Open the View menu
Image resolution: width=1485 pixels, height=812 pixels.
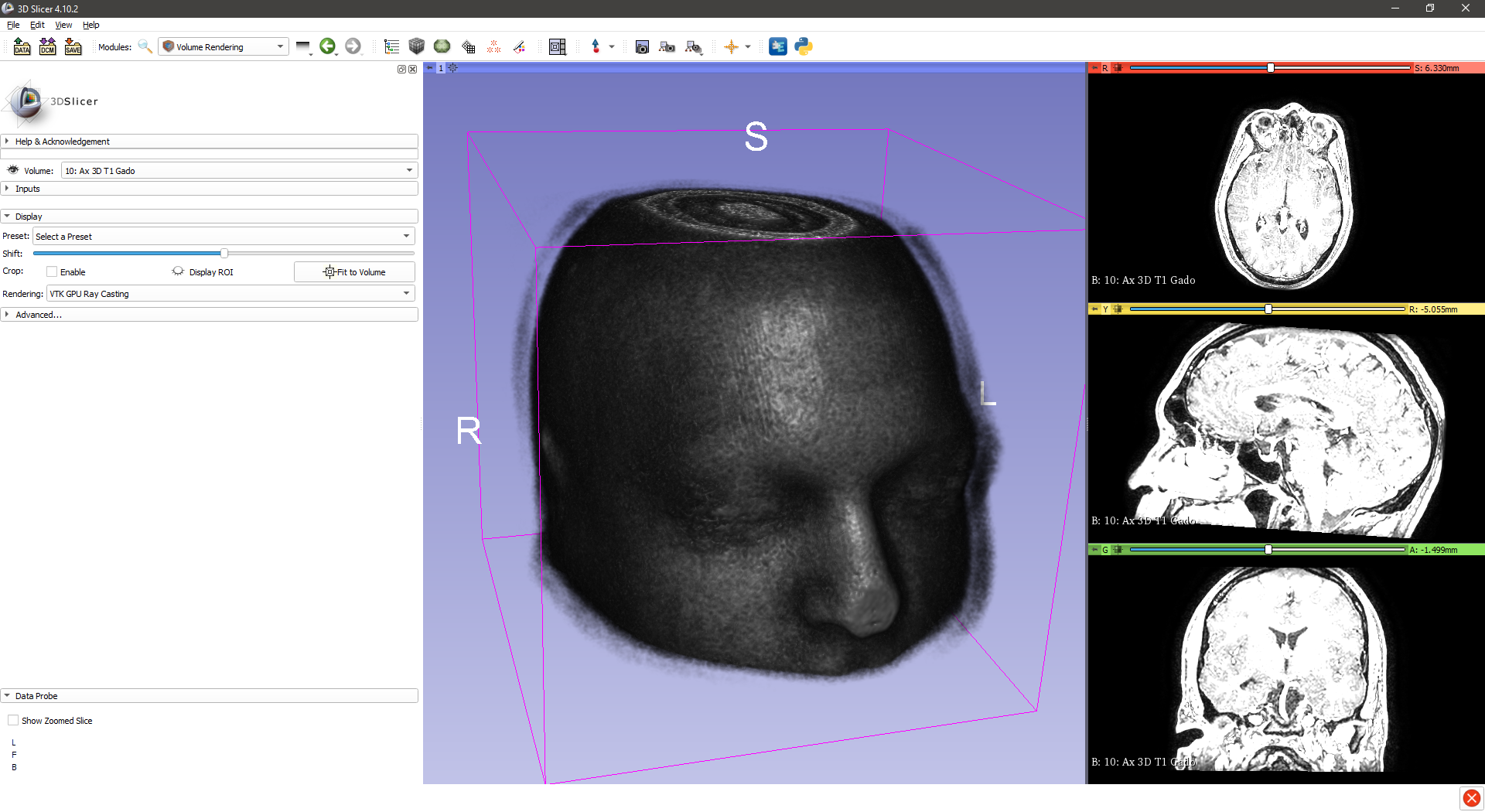[63, 25]
